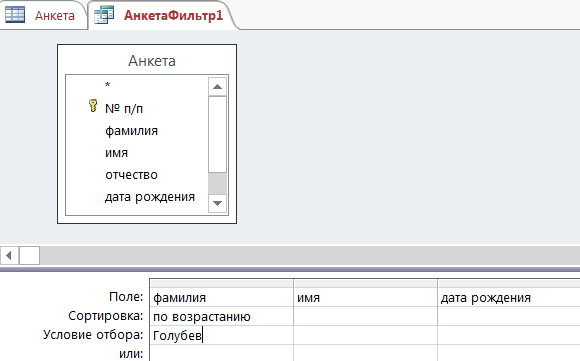The height and width of the screenshot is (361, 580).
Task: Click the Условие отбора cell containing Голубев
Action: pyautogui.click(x=221, y=335)
